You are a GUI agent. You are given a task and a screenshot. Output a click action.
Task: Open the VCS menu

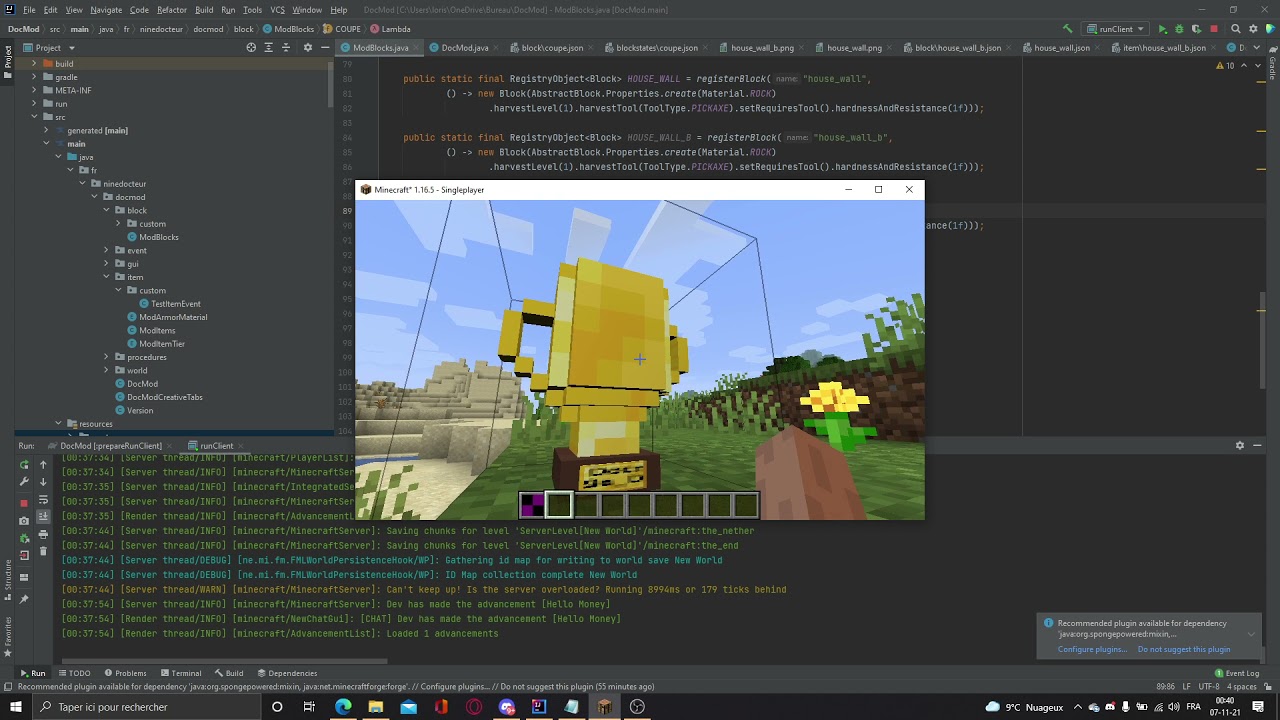coord(277,10)
